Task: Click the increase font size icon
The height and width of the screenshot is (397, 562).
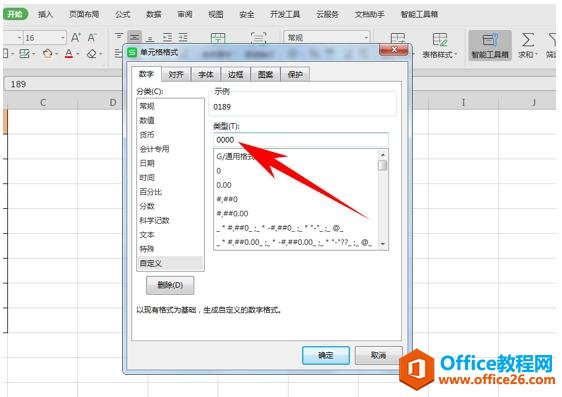Action: (76, 37)
